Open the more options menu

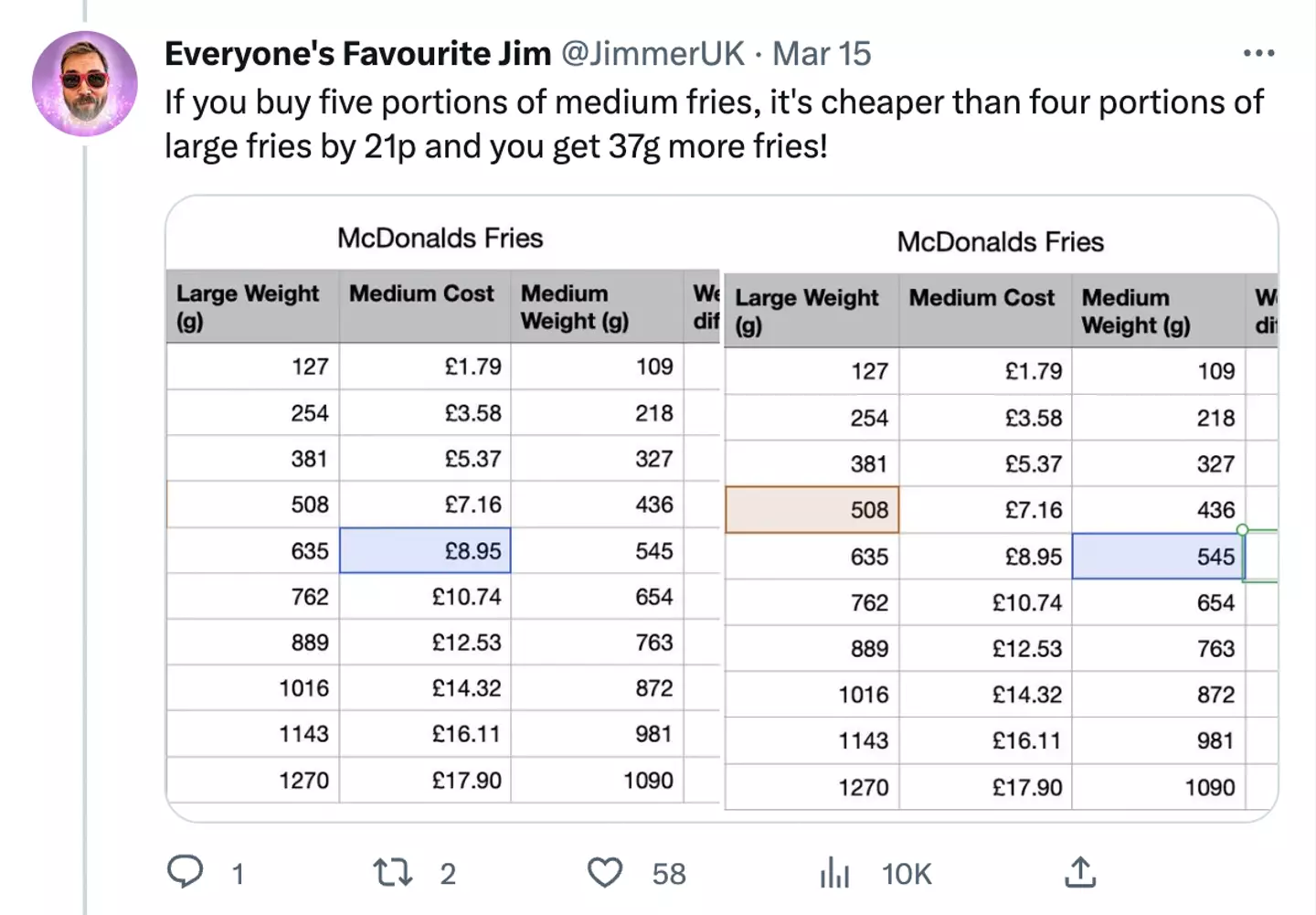[1259, 53]
